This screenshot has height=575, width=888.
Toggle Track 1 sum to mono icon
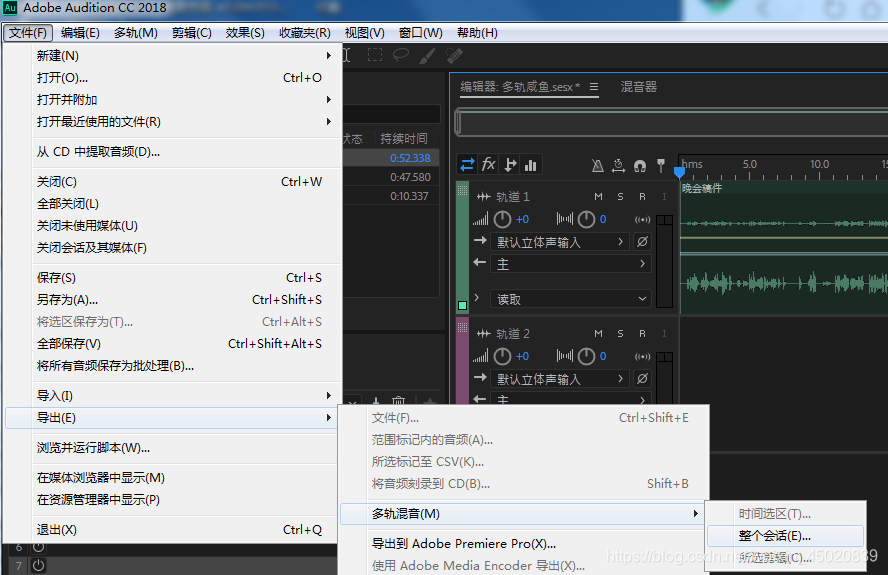(x=642, y=220)
